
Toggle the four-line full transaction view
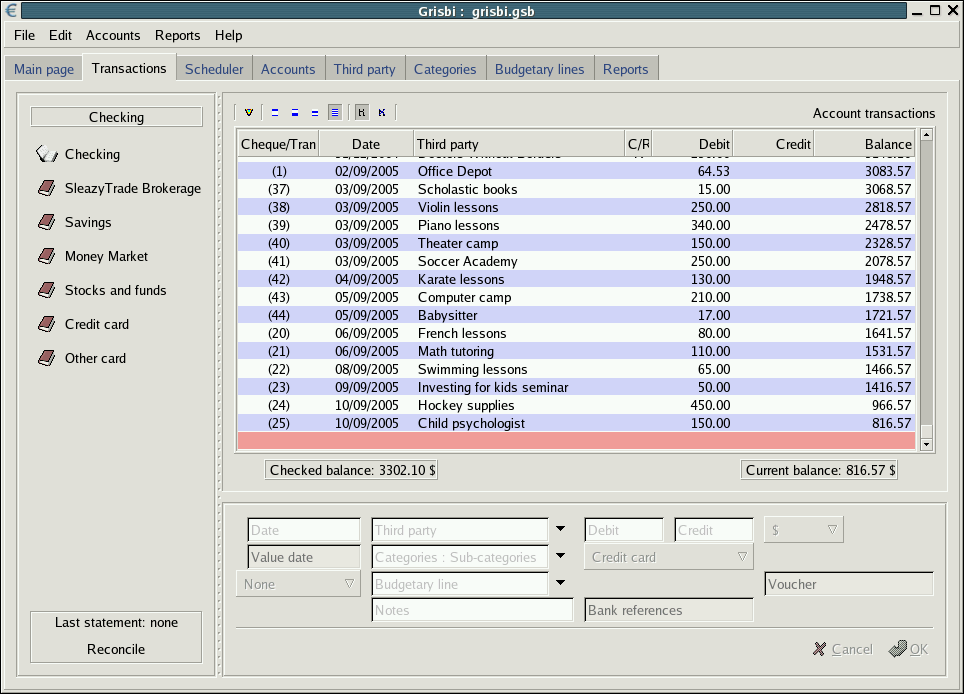coord(335,113)
